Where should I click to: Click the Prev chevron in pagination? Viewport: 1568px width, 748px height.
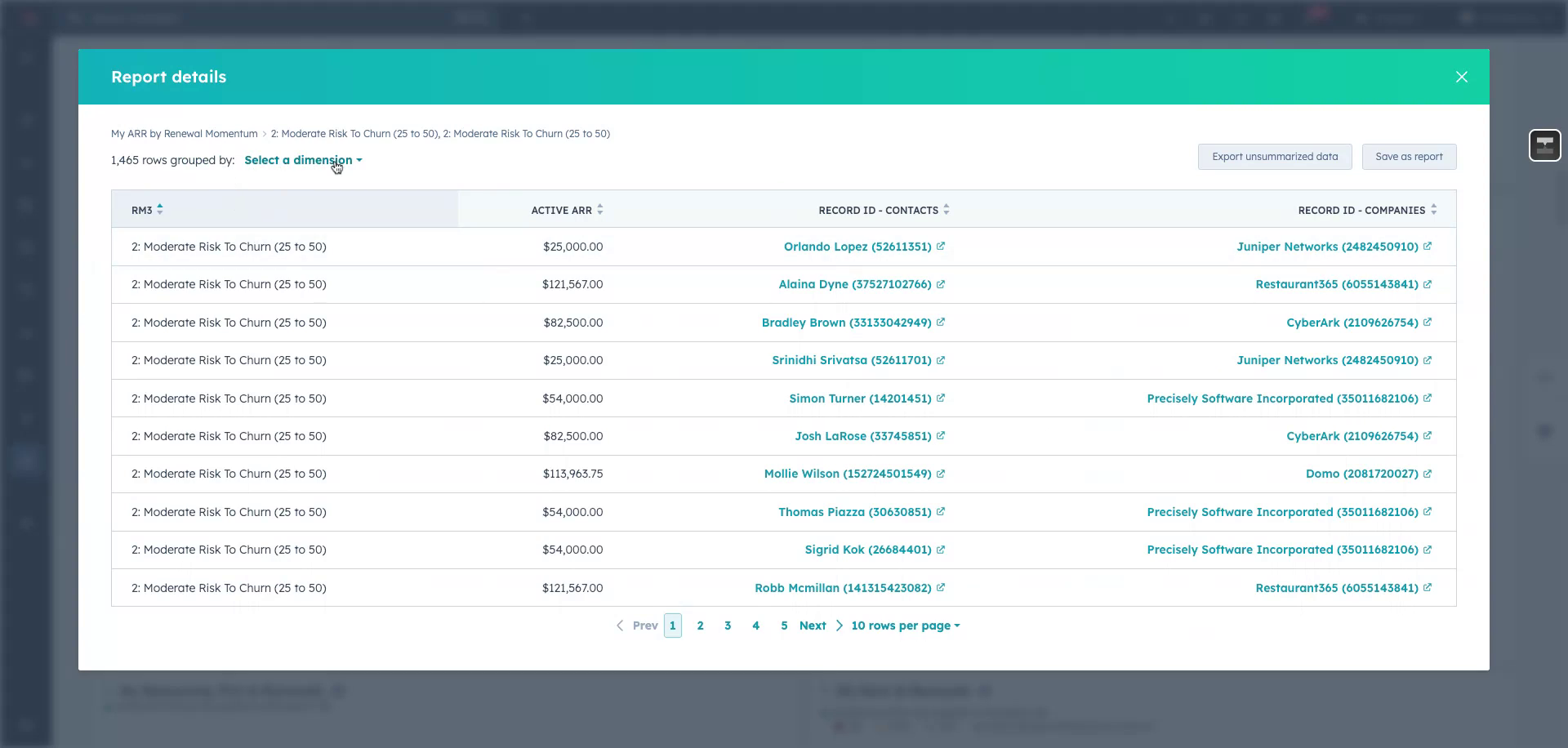pyautogui.click(x=621, y=625)
